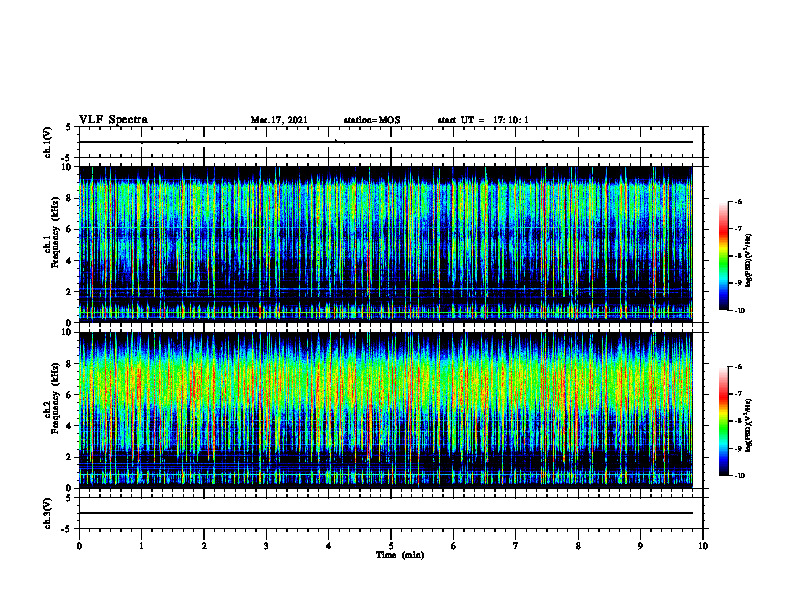Click the "ch.3(V)" waveform axis label
The width and height of the screenshot is (792, 612).
47,513
